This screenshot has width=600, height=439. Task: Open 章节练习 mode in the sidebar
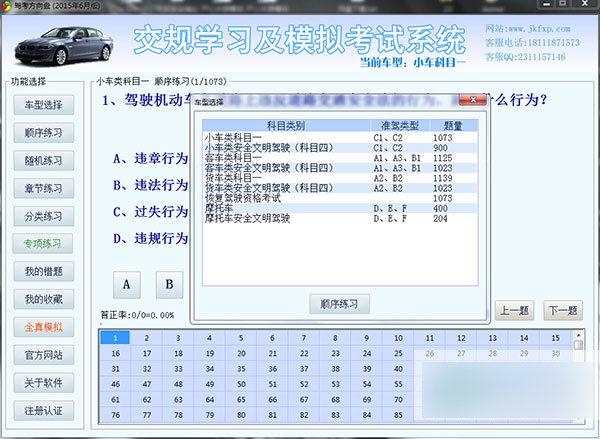43,188
